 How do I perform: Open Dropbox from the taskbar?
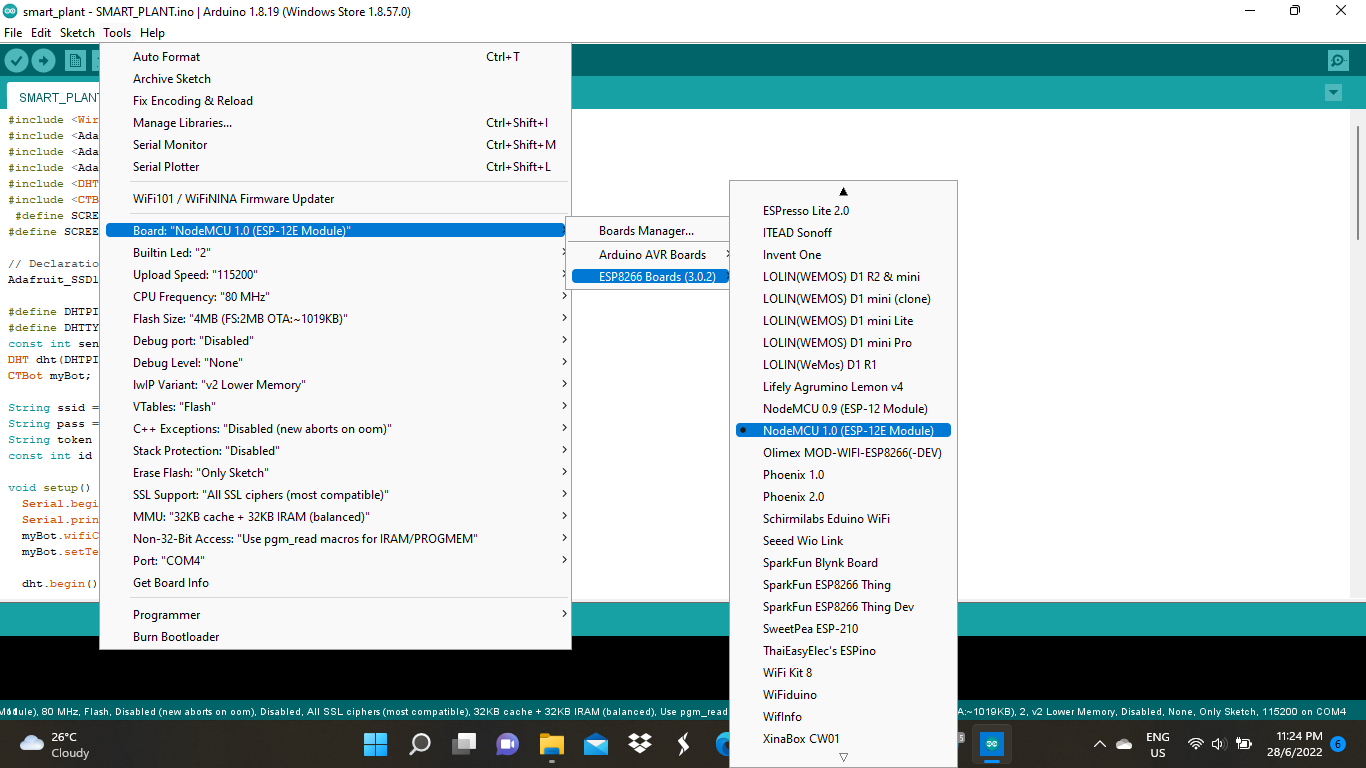click(640, 744)
